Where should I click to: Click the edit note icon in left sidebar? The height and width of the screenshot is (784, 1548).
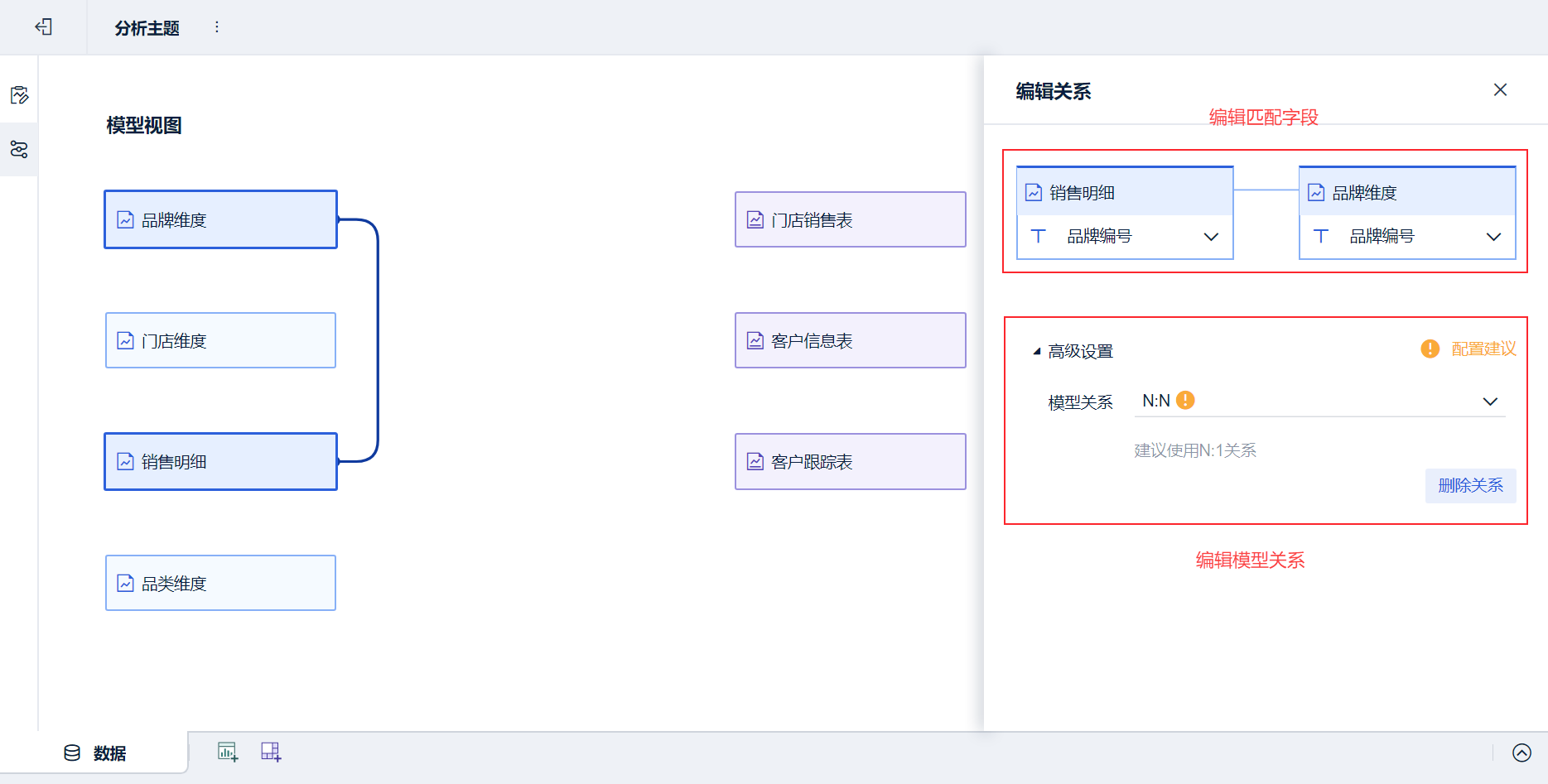point(19,95)
